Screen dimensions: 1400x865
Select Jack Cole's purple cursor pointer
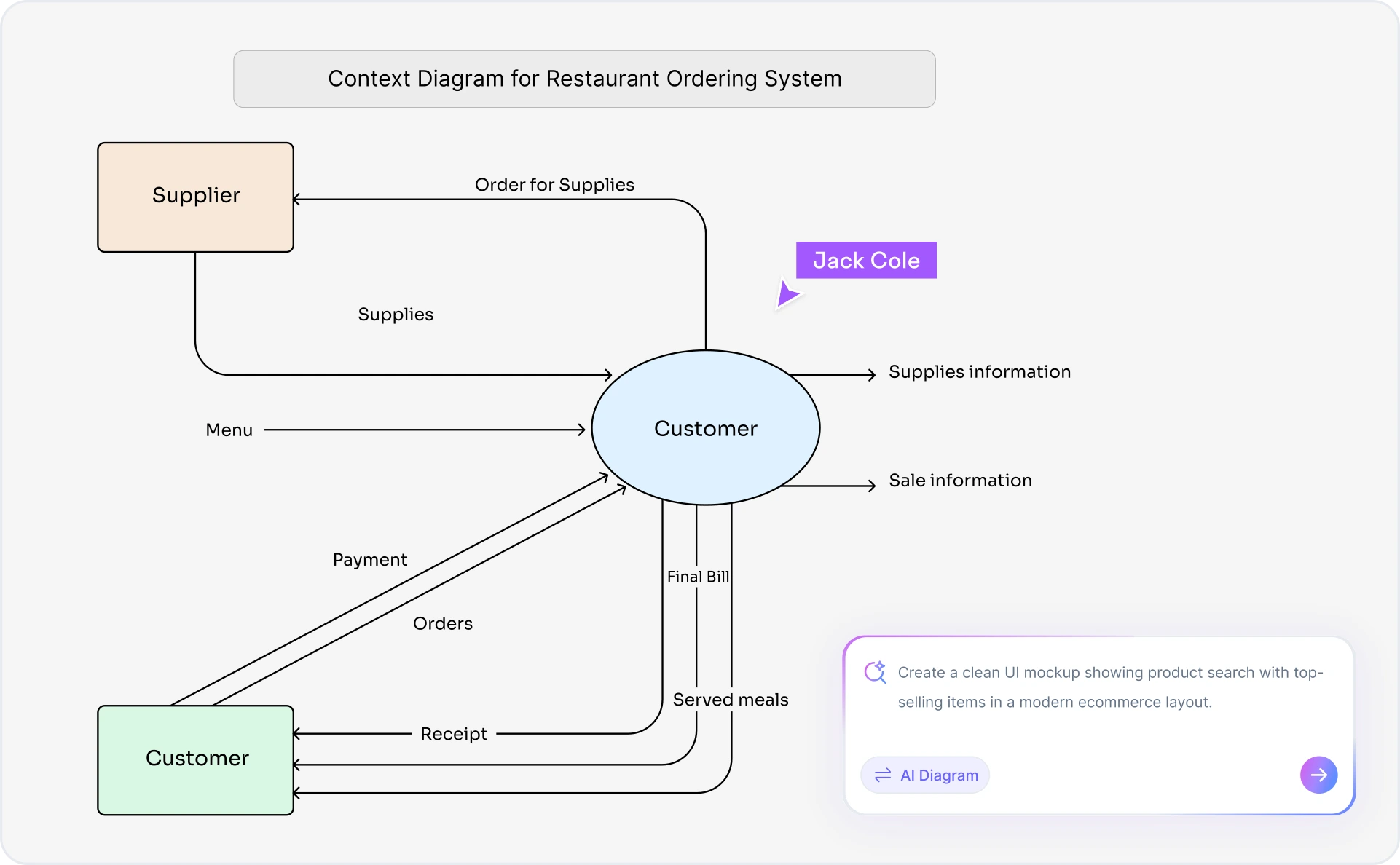[789, 294]
